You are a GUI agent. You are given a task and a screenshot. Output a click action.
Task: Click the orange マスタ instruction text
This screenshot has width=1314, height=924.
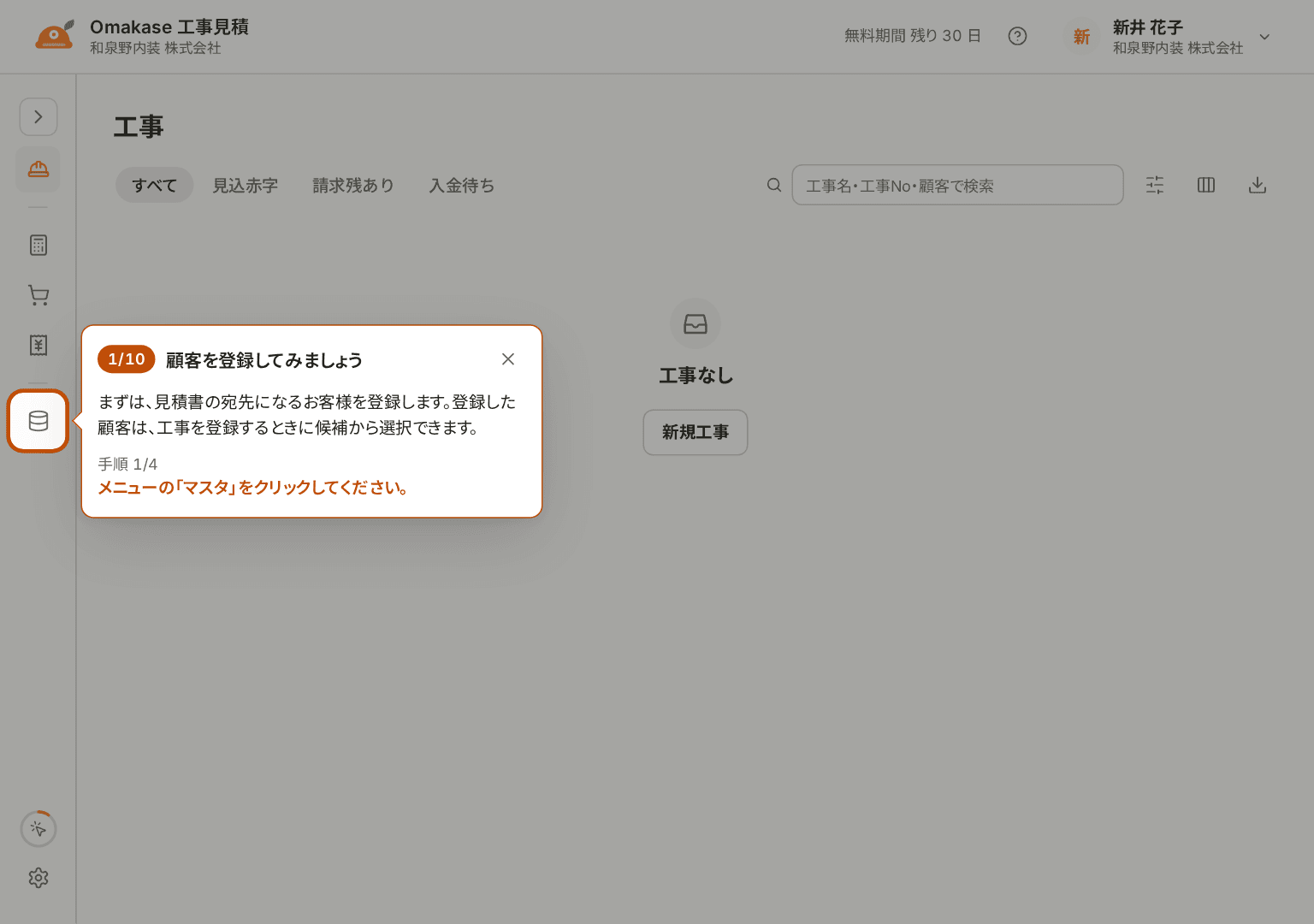coord(253,488)
